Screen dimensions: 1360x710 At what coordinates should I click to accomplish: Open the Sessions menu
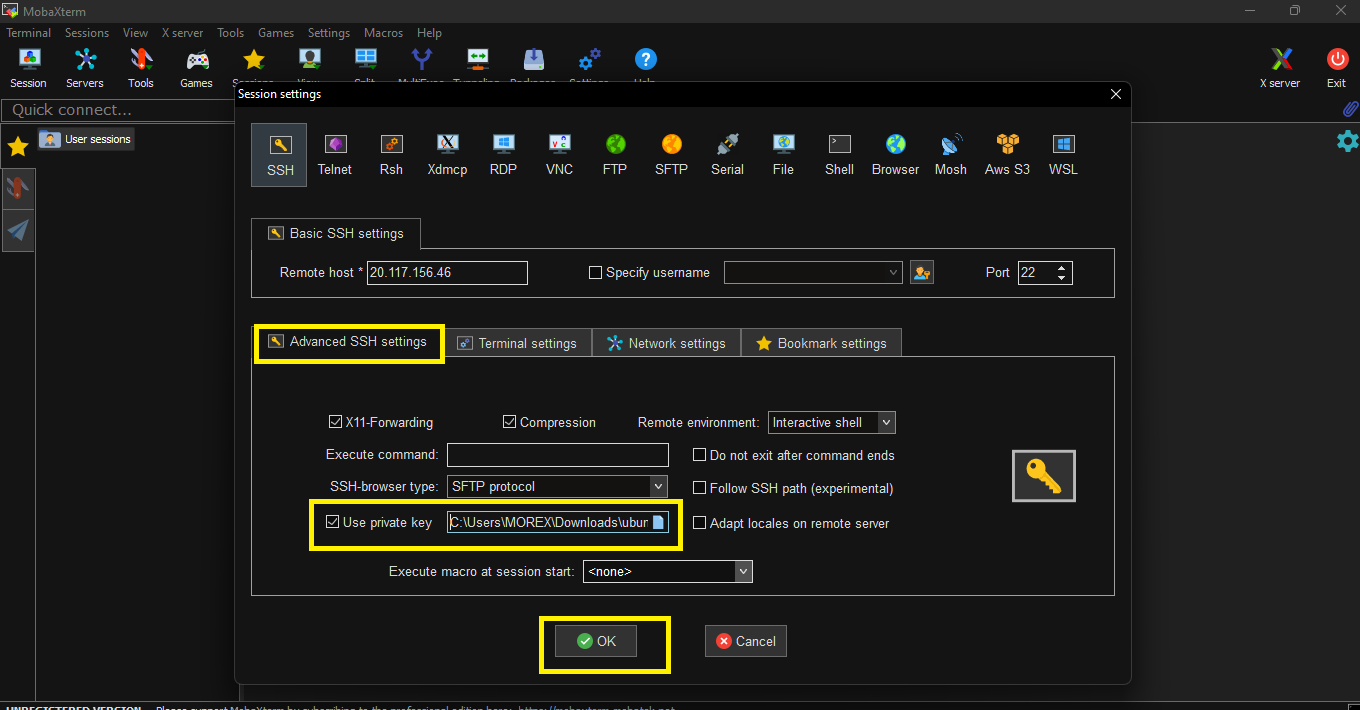click(87, 33)
